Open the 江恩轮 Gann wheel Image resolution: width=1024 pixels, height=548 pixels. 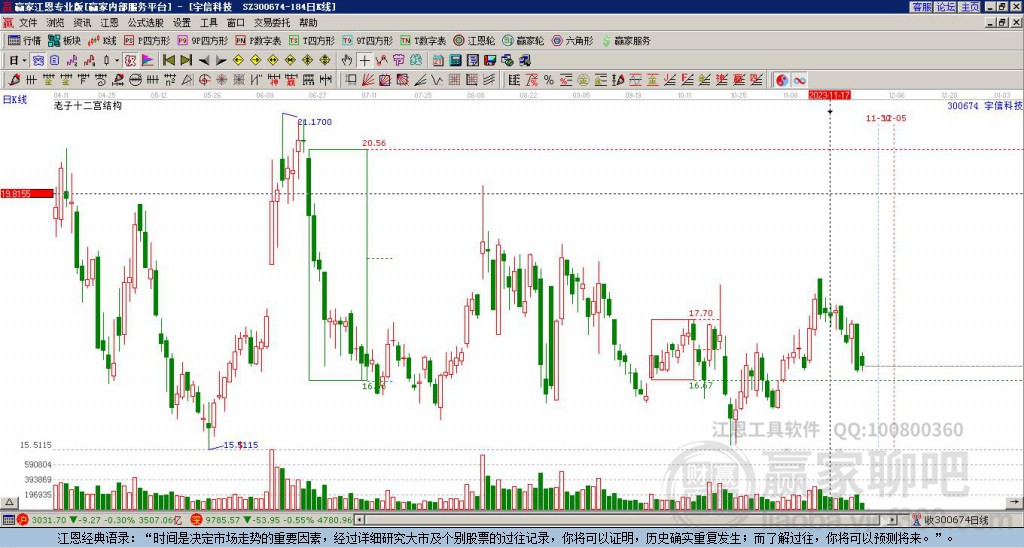click(x=474, y=40)
